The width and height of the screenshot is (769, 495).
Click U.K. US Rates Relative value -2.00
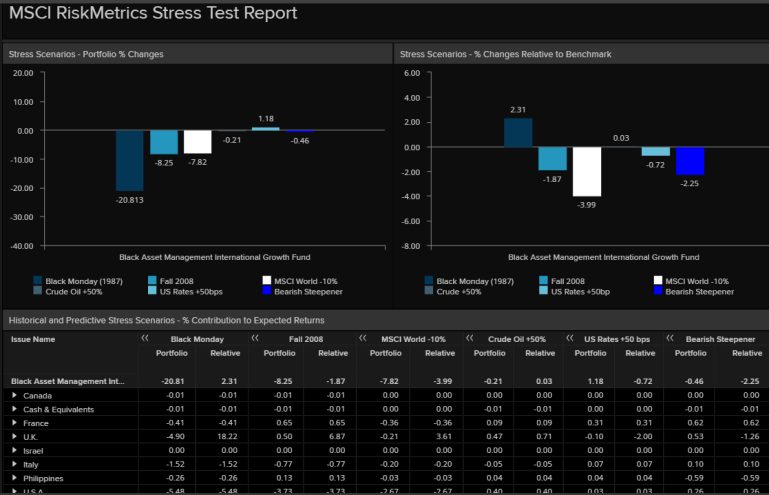pyautogui.click(x=643, y=436)
